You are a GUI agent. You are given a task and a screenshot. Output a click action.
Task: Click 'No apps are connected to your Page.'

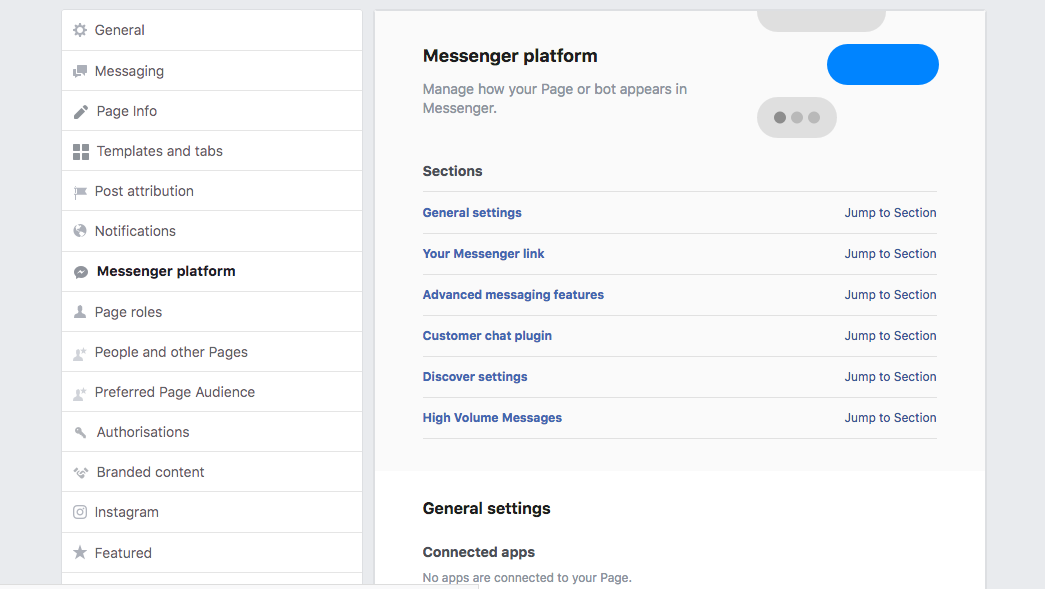coord(527,578)
